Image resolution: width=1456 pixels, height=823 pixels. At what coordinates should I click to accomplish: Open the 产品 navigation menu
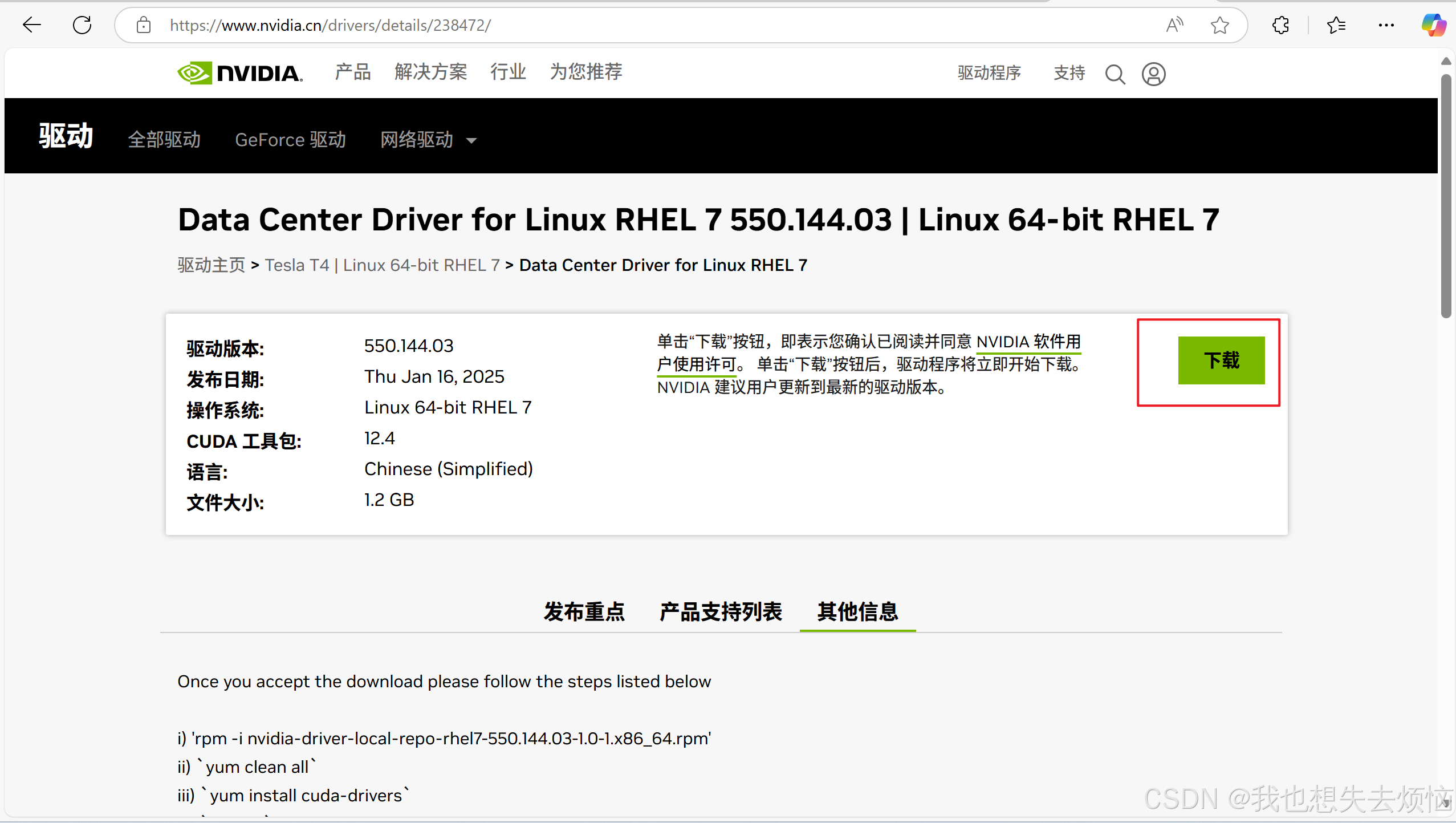[353, 72]
